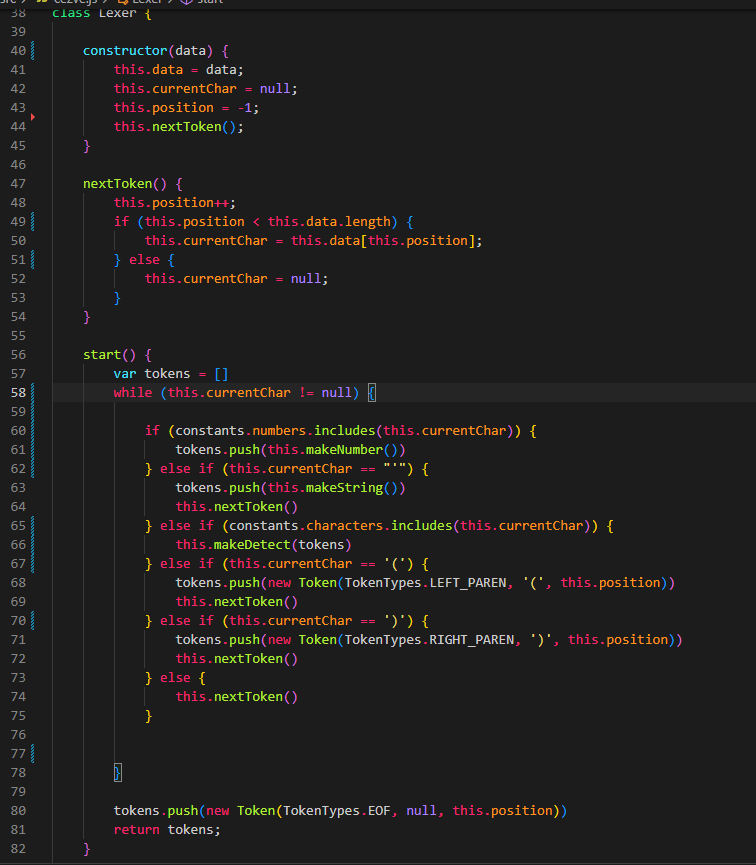Place cursor on the 'else' keyword on line 73

pos(175,678)
